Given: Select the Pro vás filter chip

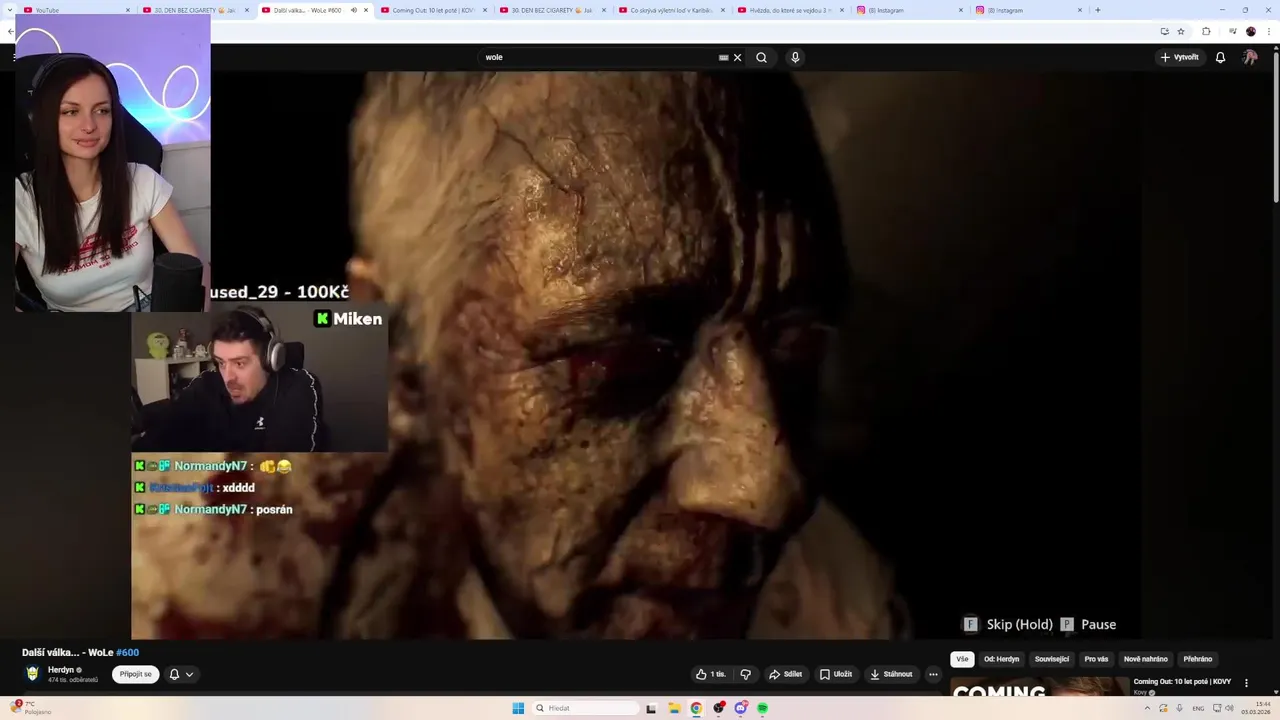Looking at the screenshot, I should [1096, 659].
